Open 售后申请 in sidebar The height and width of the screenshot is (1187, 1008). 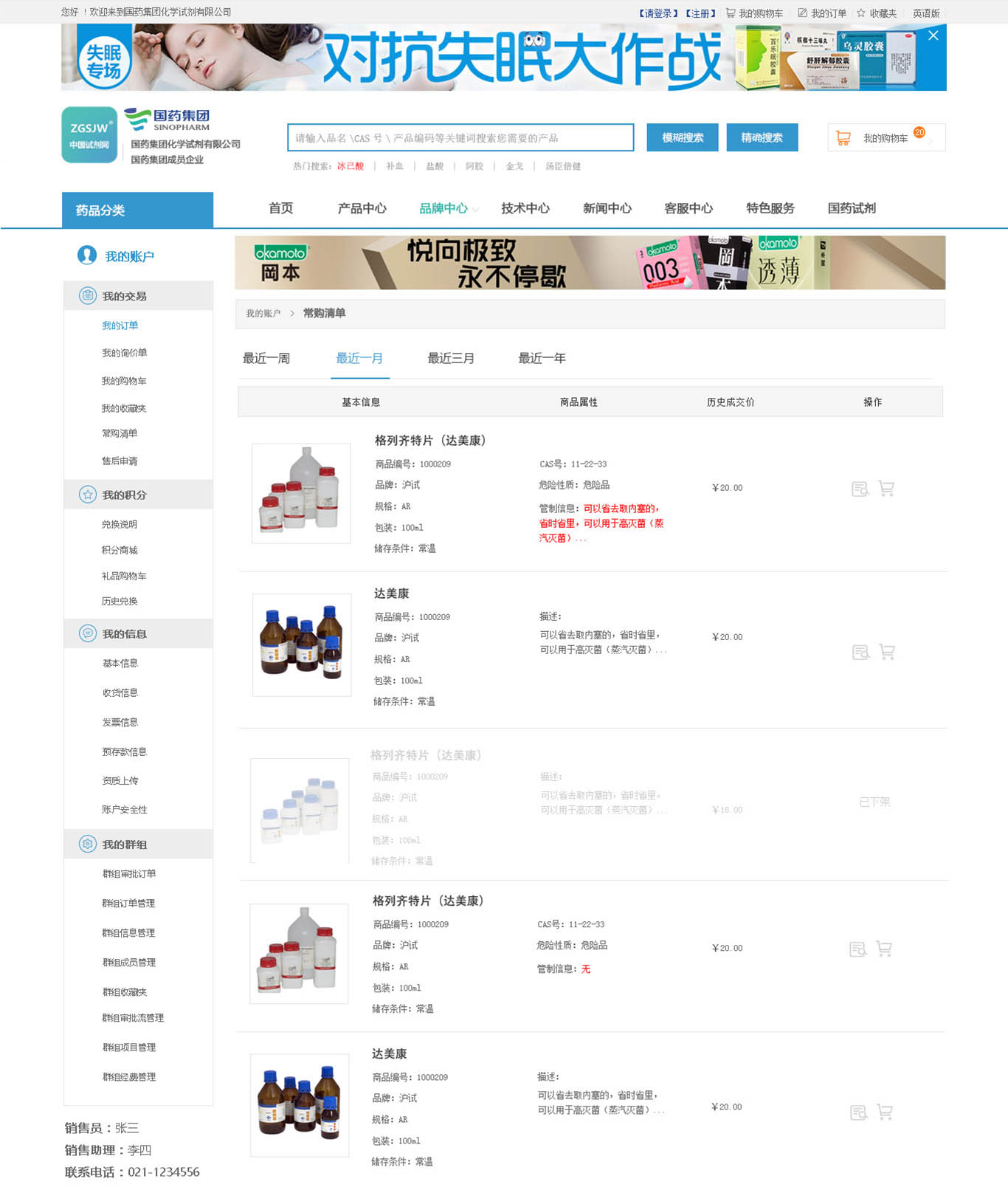pyautogui.click(x=120, y=461)
